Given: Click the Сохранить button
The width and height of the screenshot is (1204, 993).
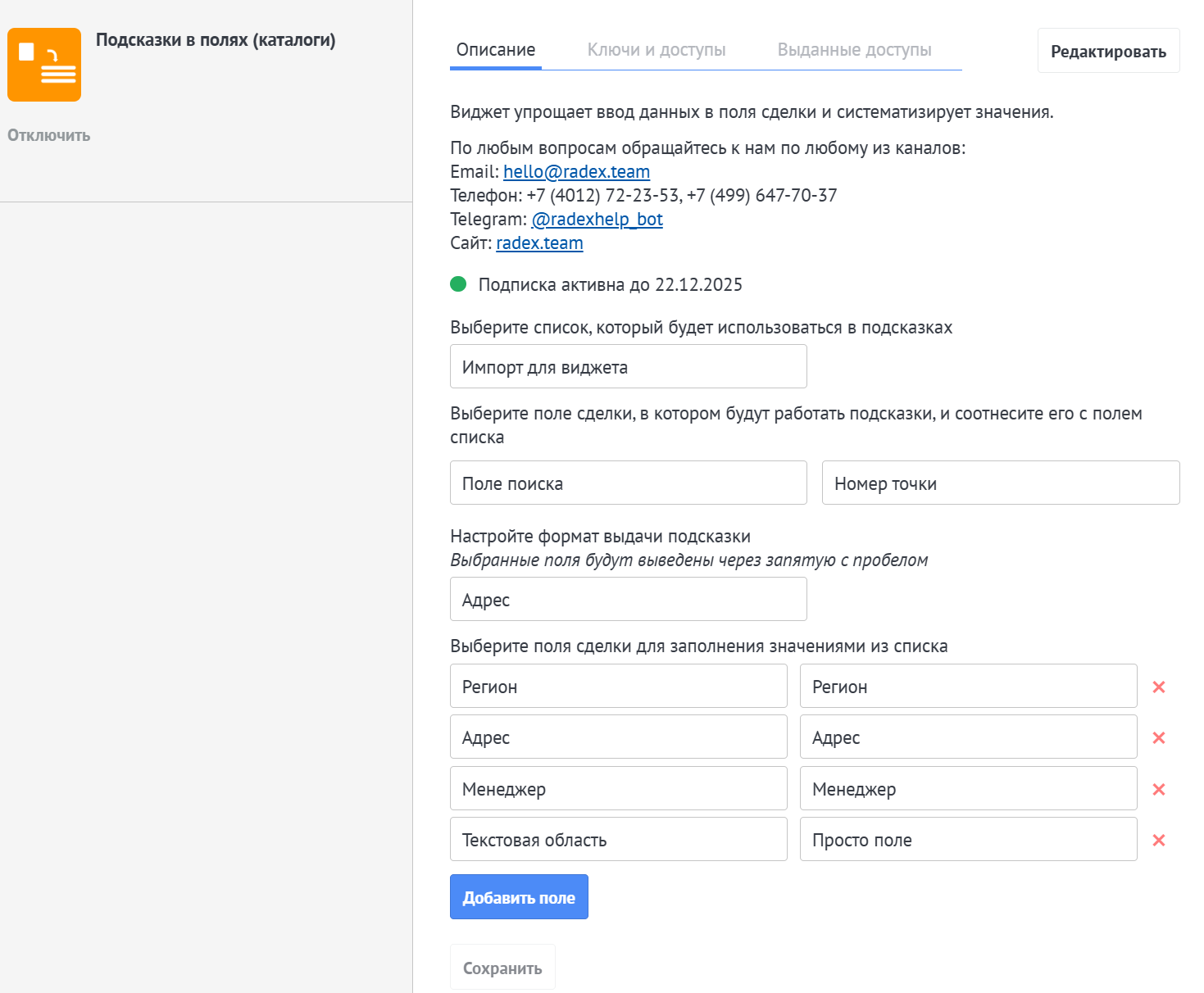Looking at the screenshot, I should [502, 968].
